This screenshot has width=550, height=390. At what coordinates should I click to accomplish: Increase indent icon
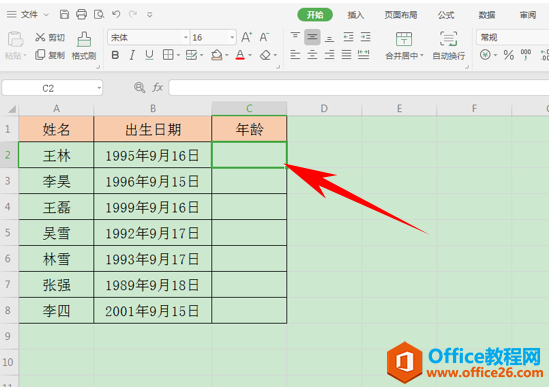click(x=365, y=37)
